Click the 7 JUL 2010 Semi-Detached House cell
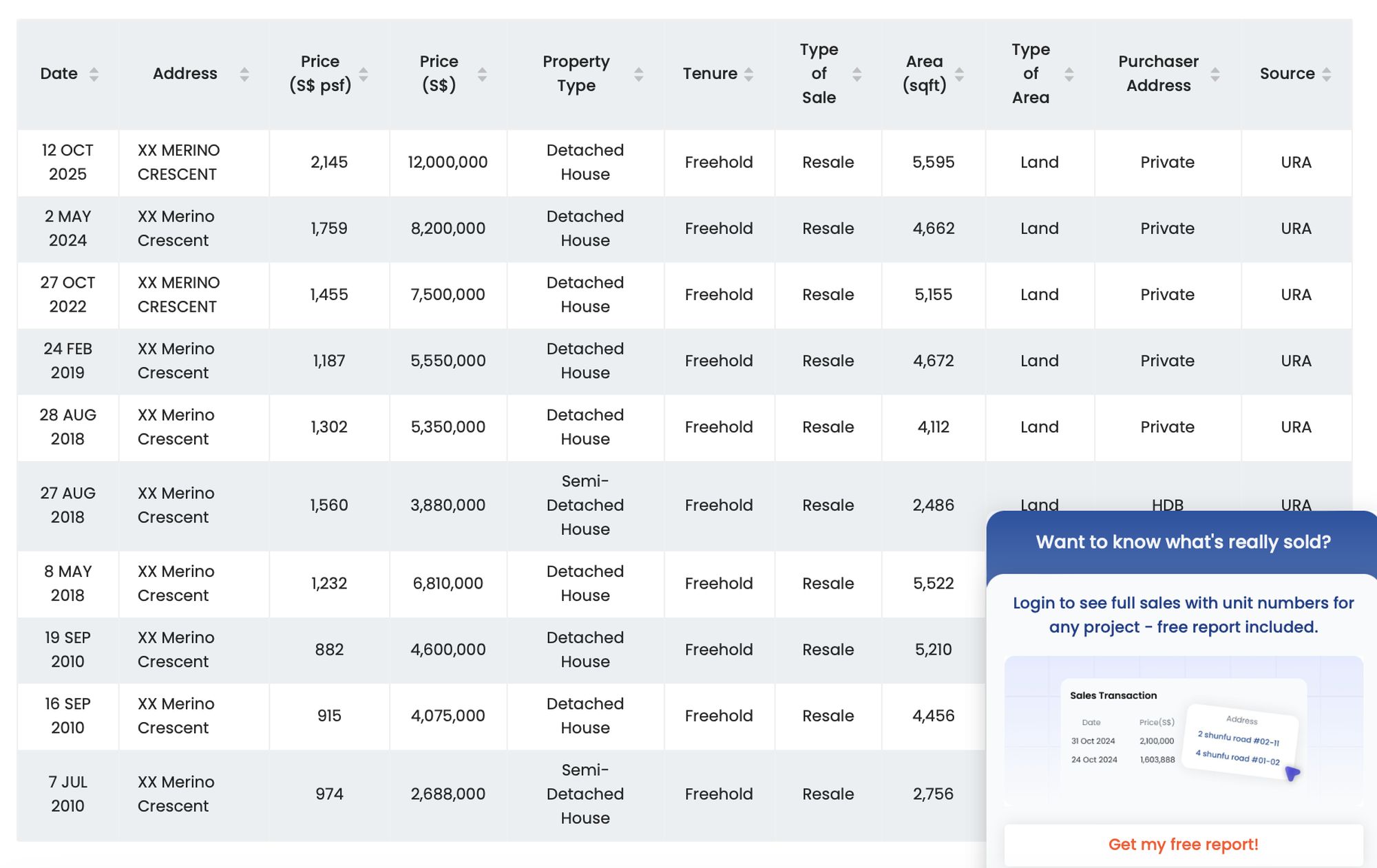This screenshot has height=868, width=1377. click(x=585, y=794)
